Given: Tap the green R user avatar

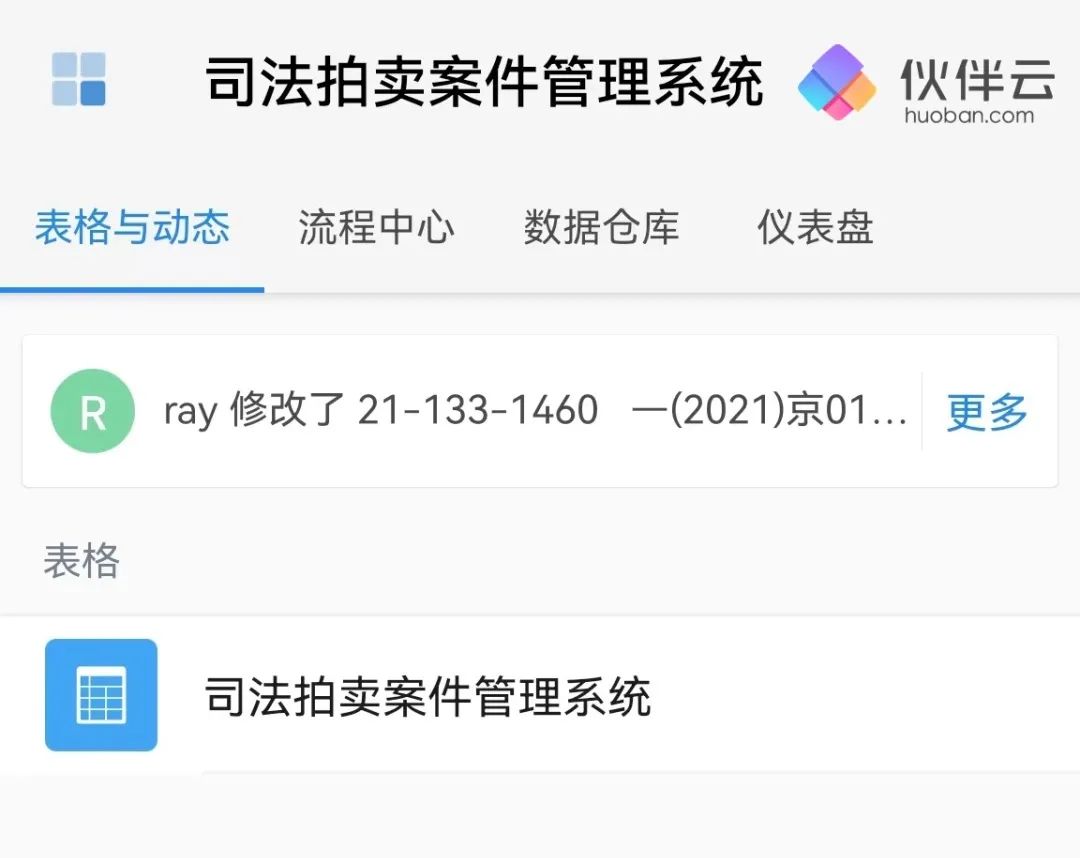Looking at the screenshot, I should click(x=92, y=411).
